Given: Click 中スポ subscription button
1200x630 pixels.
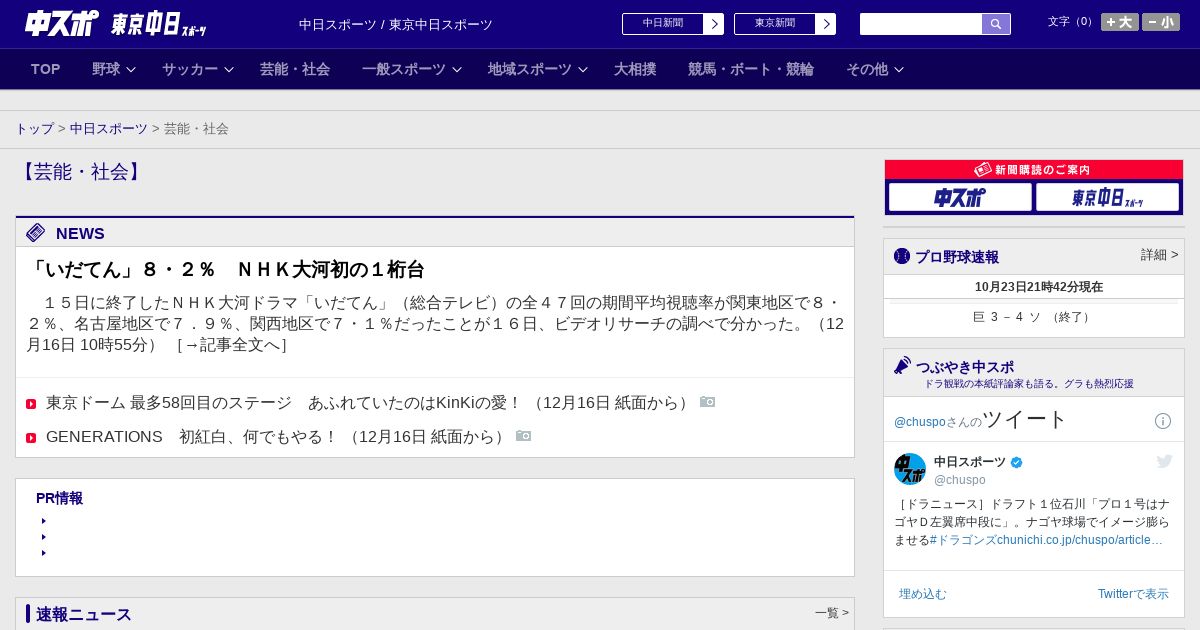Looking at the screenshot, I should pyautogui.click(x=960, y=198).
